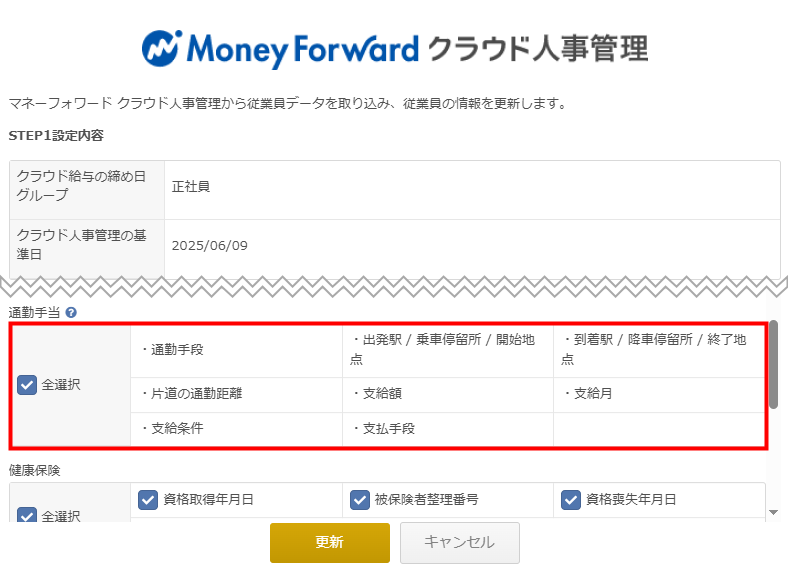Open the 通勤手当 help question-mark icon
This screenshot has height=581, width=788.
(x=71, y=313)
